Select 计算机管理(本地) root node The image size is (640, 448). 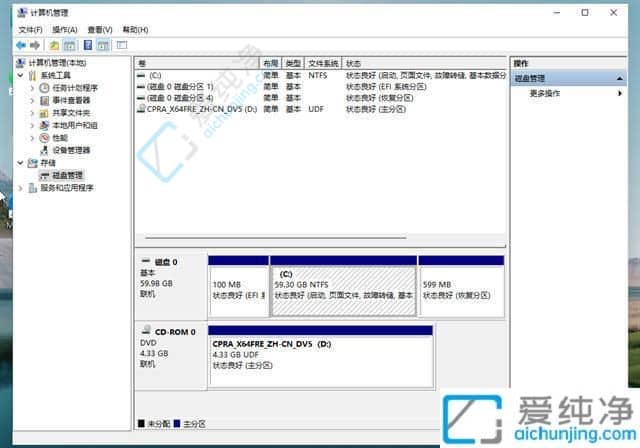[x=57, y=63]
